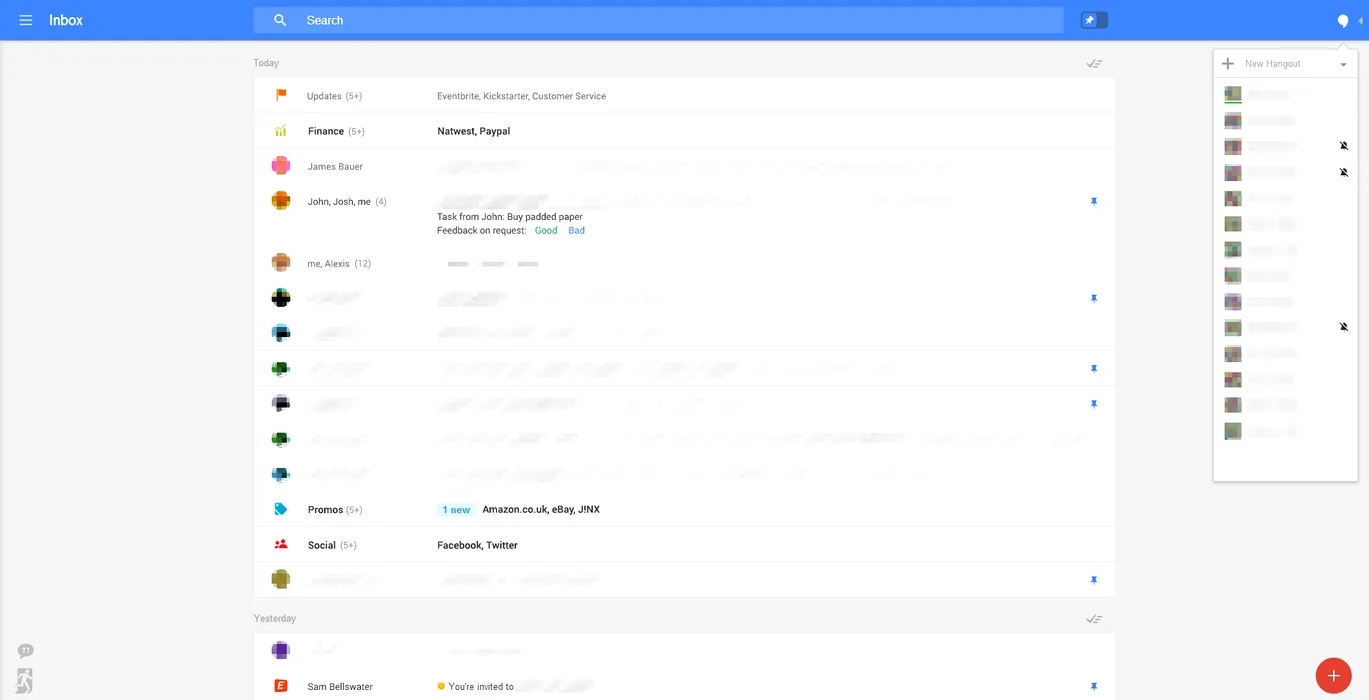The width and height of the screenshot is (1369, 700).
Task: Click the plus icon beside New Hangout
Action: [1228, 64]
